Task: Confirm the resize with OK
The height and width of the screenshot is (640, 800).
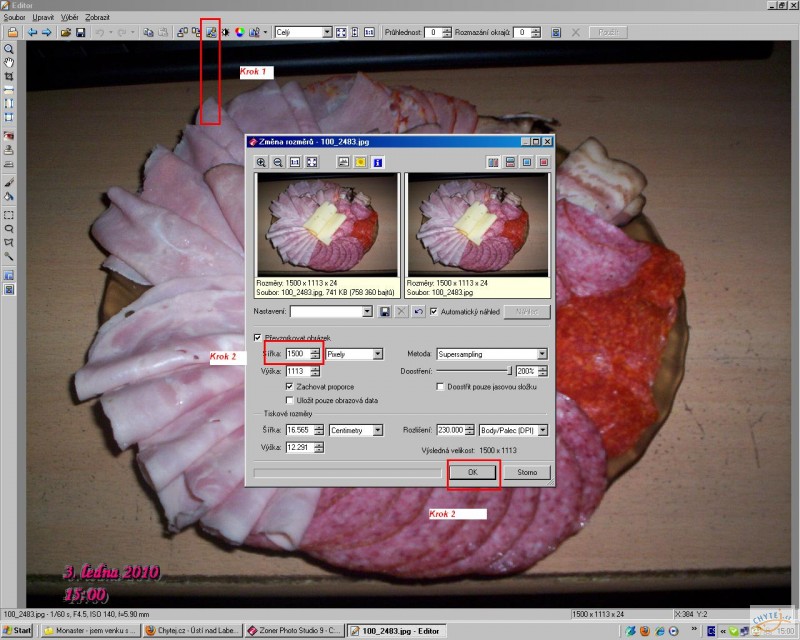Action: (x=473, y=472)
